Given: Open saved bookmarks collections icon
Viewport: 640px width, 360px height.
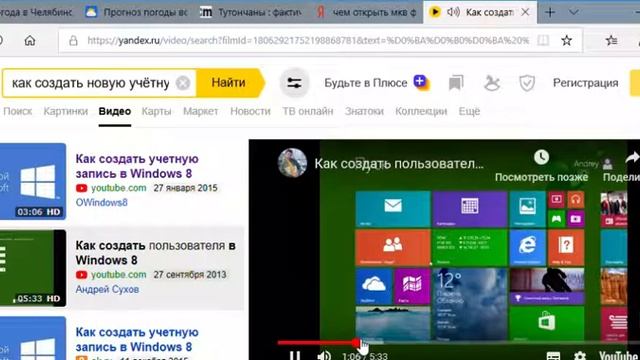Looking at the screenshot, I should coord(456,83).
